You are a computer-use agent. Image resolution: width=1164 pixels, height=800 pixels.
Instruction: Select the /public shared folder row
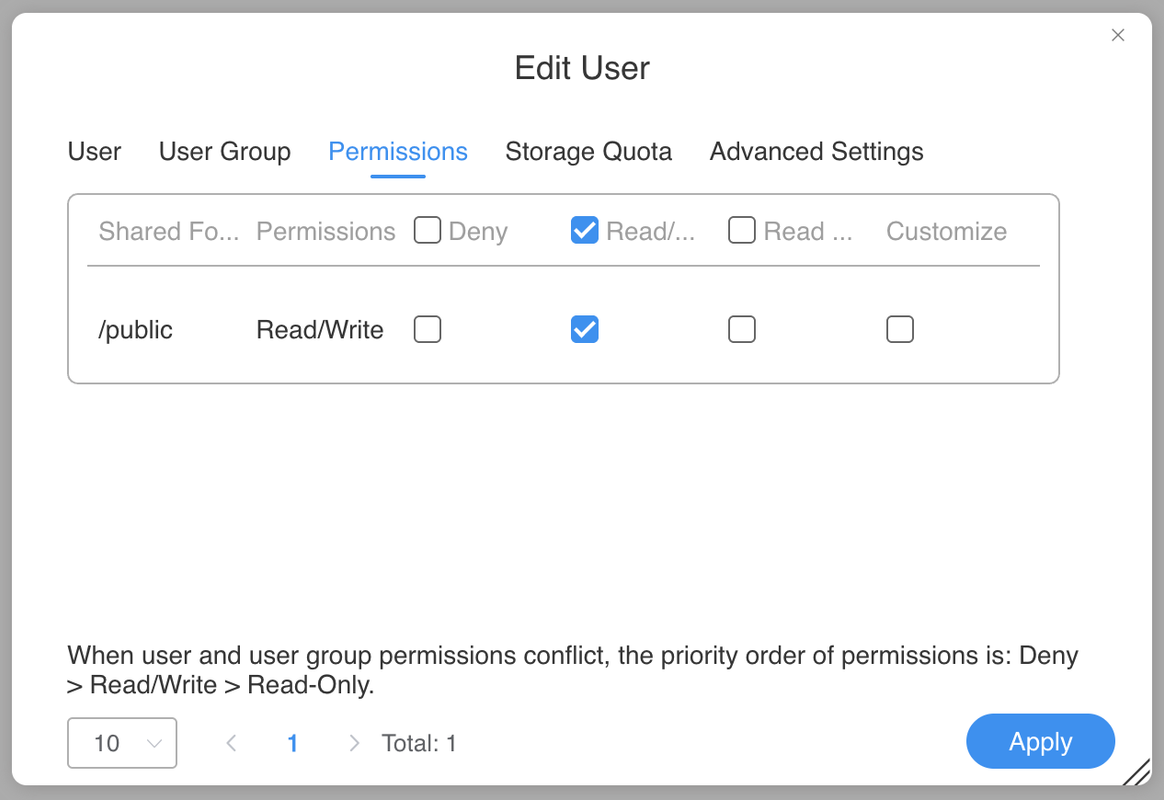tap(136, 330)
